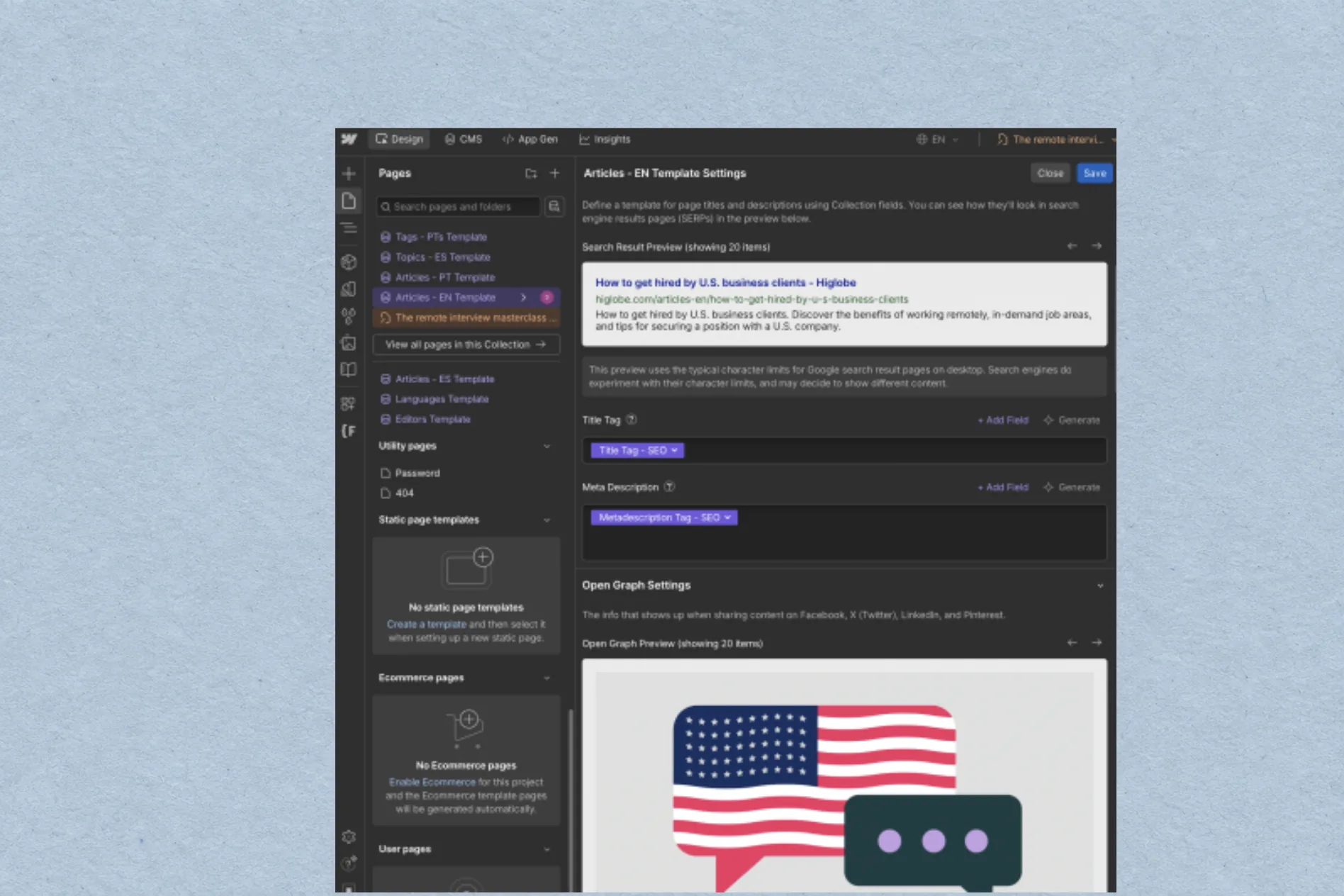Expand the Articles - EN Template chevron
The width and height of the screenshot is (1344, 896).
pyautogui.click(x=523, y=298)
